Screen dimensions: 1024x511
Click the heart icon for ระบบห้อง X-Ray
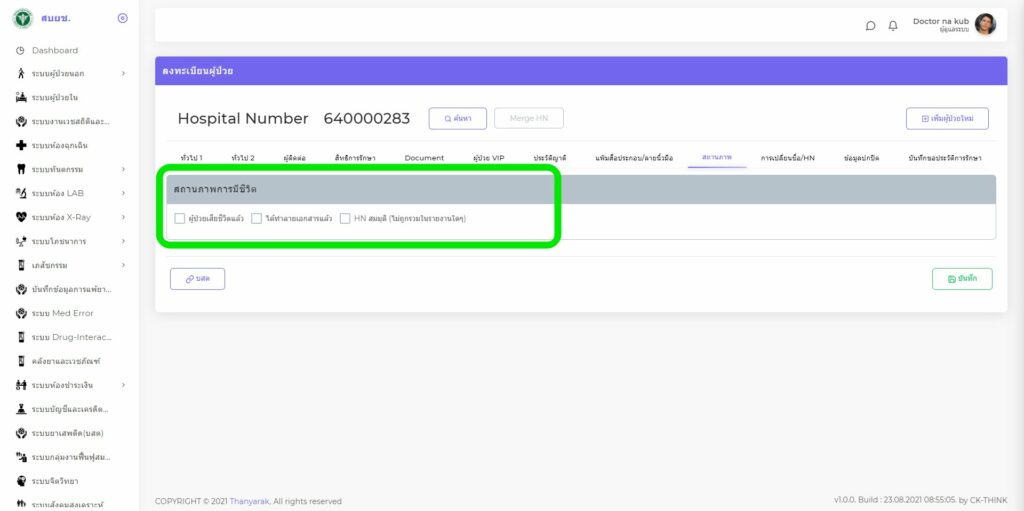(x=21, y=217)
